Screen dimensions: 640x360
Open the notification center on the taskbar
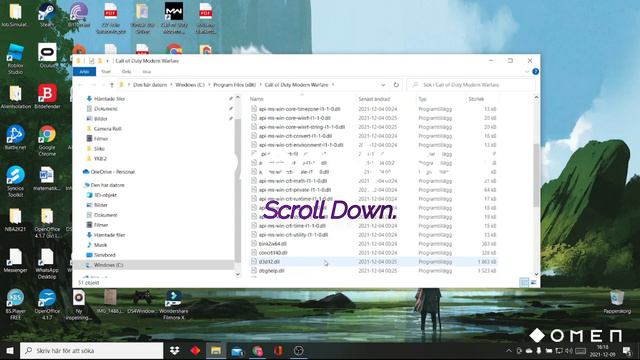pyautogui.click(x=627, y=350)
